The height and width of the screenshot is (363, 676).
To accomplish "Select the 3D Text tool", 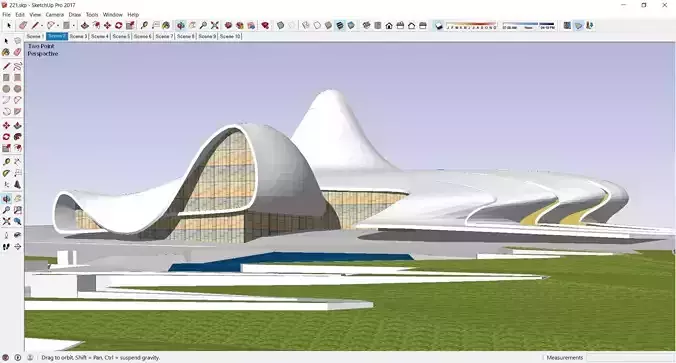I will [x=17, y=185].
